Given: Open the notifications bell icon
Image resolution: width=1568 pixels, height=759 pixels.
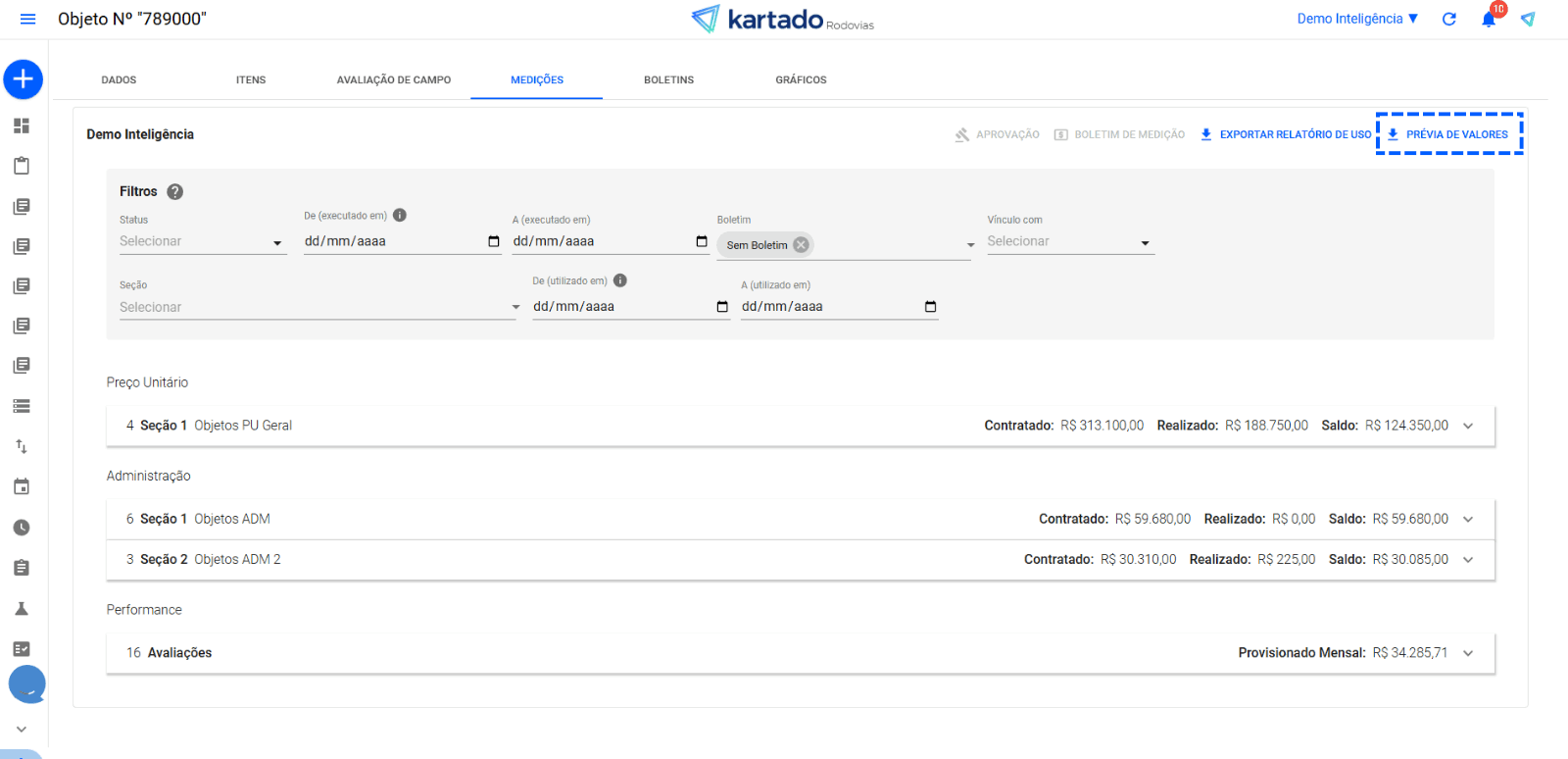Looking at the screenshot, I should pos(1488,20).
